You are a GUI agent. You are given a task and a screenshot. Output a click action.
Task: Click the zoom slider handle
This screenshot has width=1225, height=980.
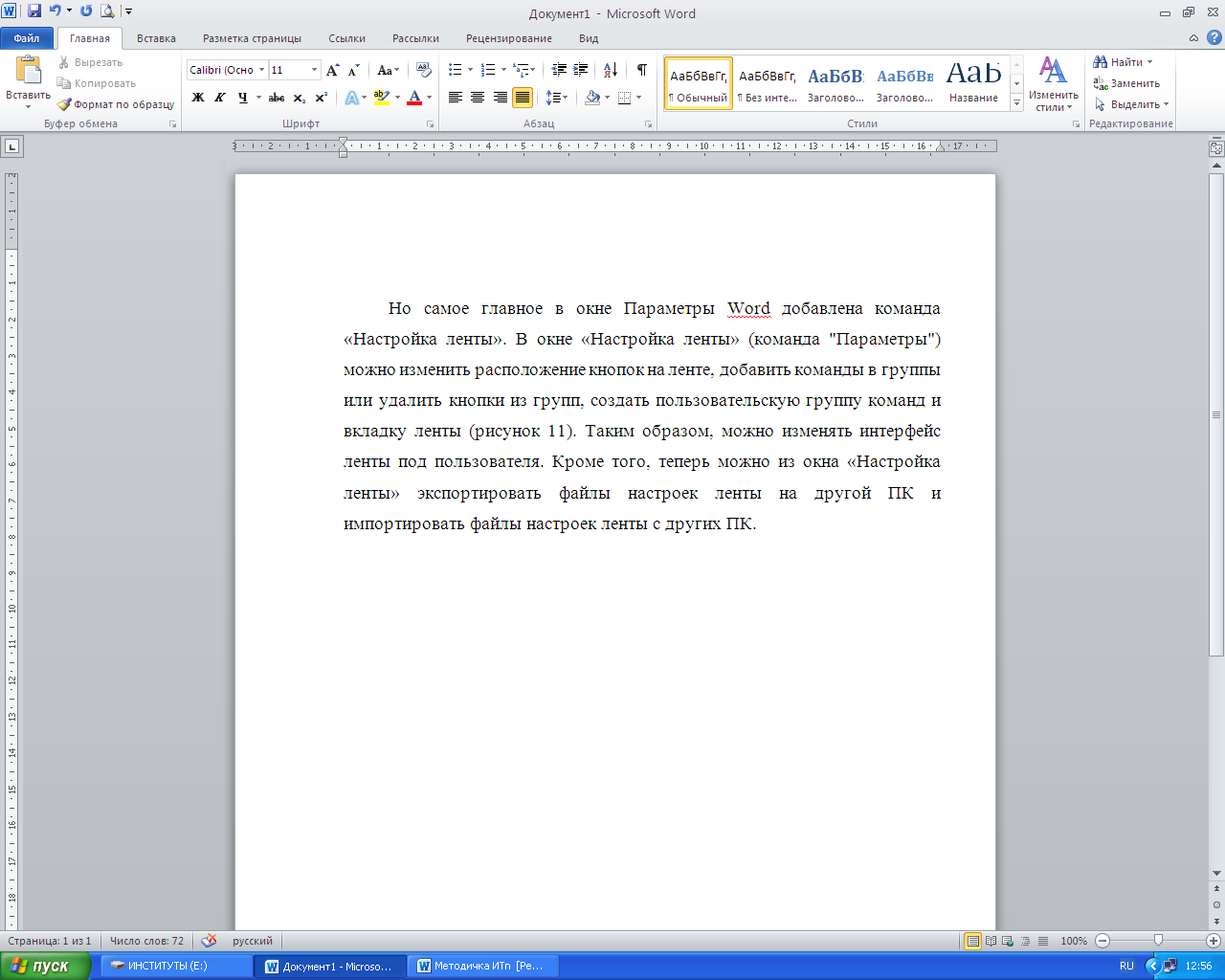(x=1158, y=941)
